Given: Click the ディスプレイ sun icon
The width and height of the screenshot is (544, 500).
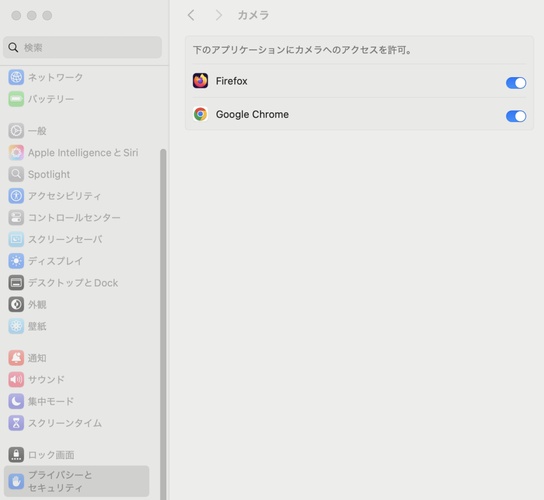Looking at the screenshot, I should coord(16,261).
